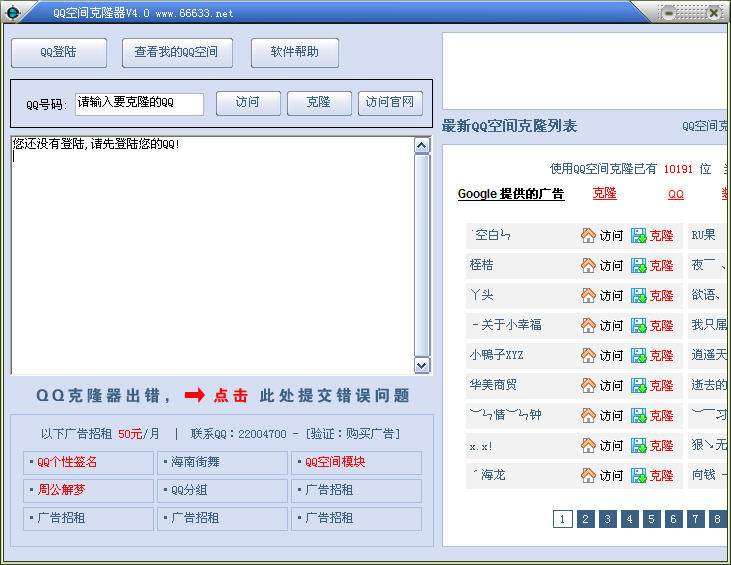This screenshot has height=565, width=731.
Task: Go to page 5 of clone list
Action: tap(651, 519)
